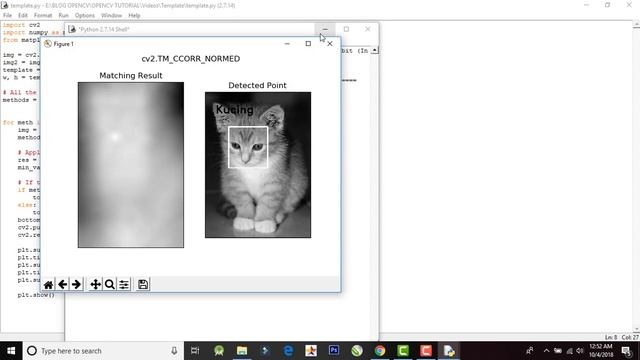Click the "import cv2" code line
This screenshot has width=640, height=360.
21,25
